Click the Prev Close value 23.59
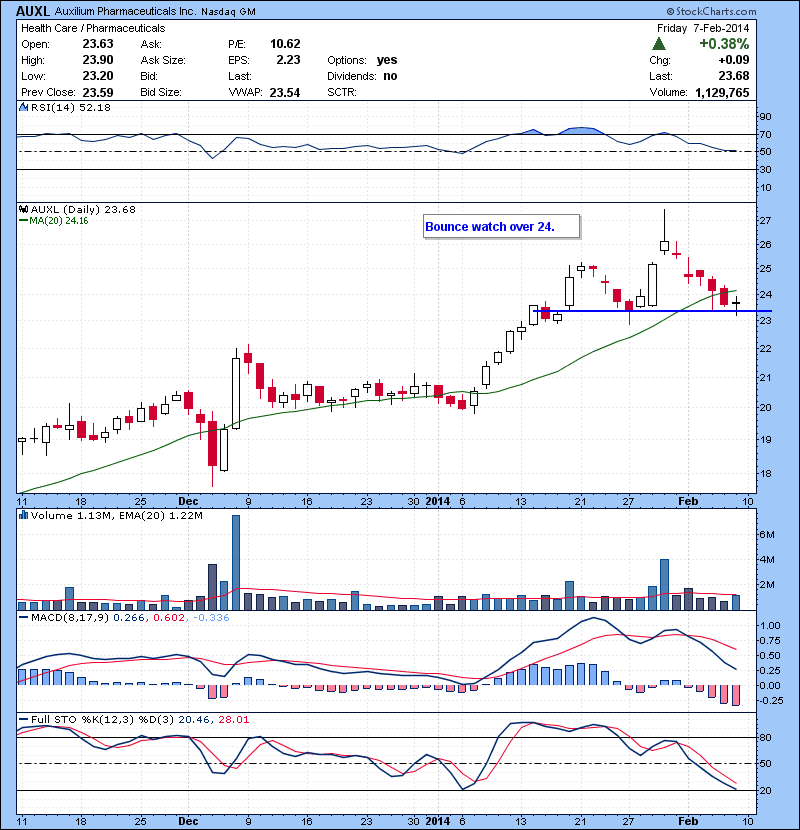 pyautogui.click(x=98, y=92)
